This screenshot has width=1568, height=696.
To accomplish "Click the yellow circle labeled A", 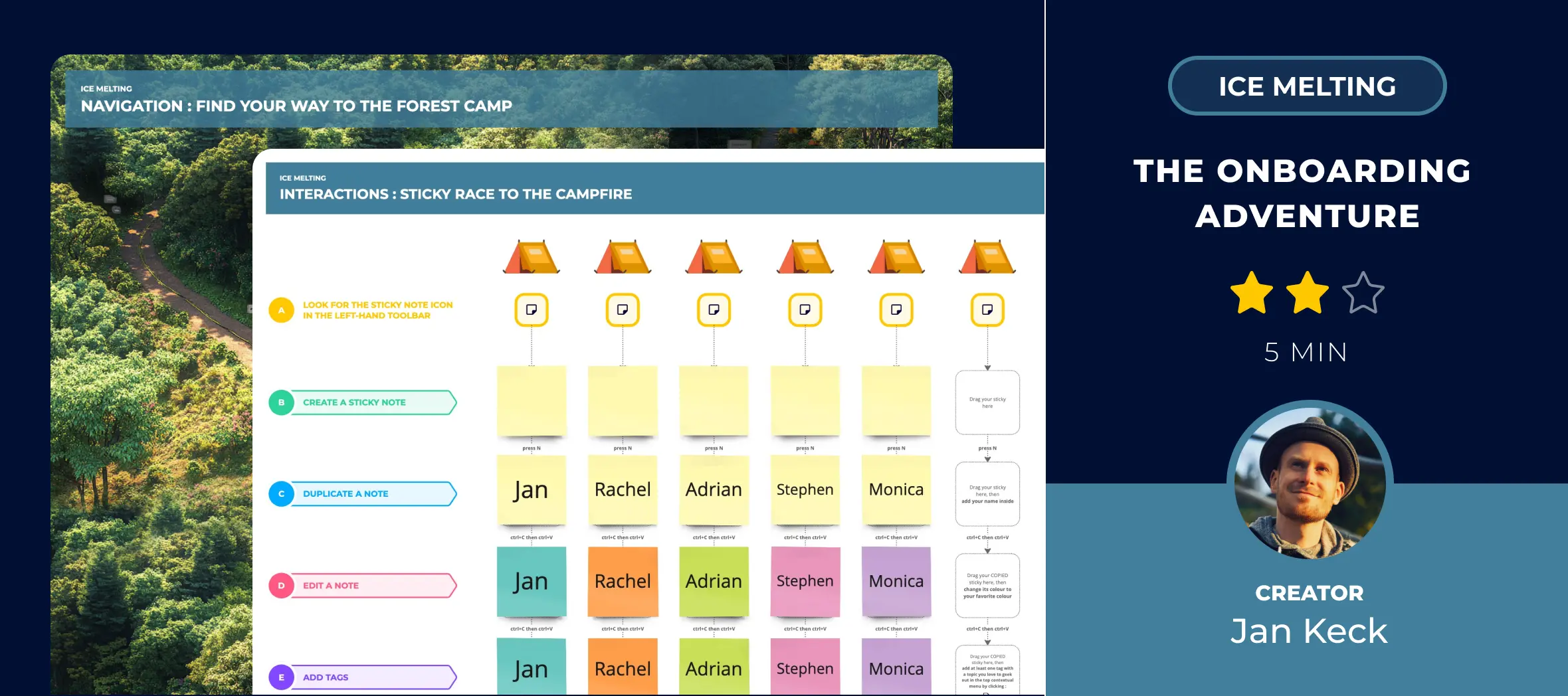I will coord(281,310).
